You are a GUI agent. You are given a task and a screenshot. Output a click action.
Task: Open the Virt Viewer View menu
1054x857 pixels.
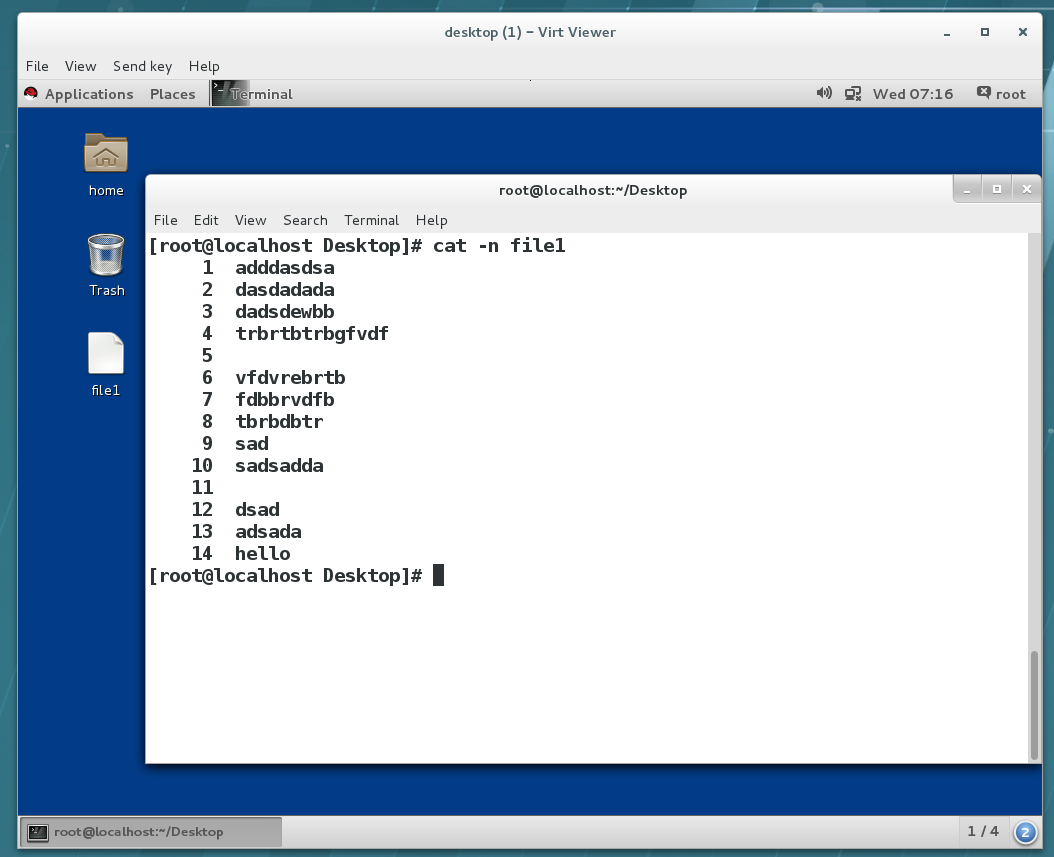click(x=80, y=66)
